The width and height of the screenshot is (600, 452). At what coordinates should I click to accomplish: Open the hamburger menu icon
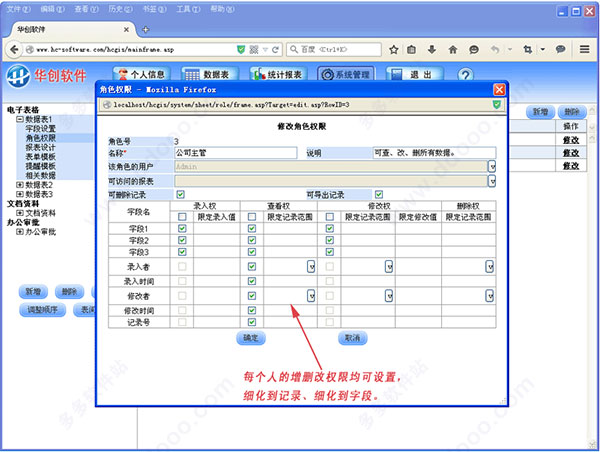(584, 49)
